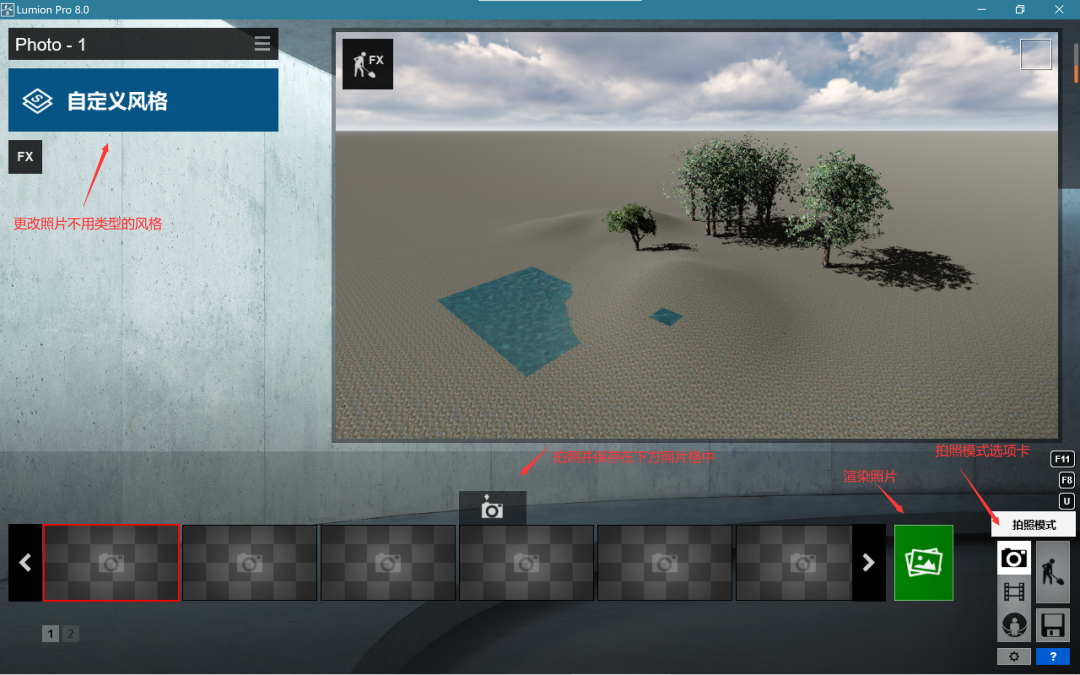Image resolution: width=1080 pixels, height=675 pixels.
Task: Toggle the F8 quality key button
Action: coord(1066,480)
